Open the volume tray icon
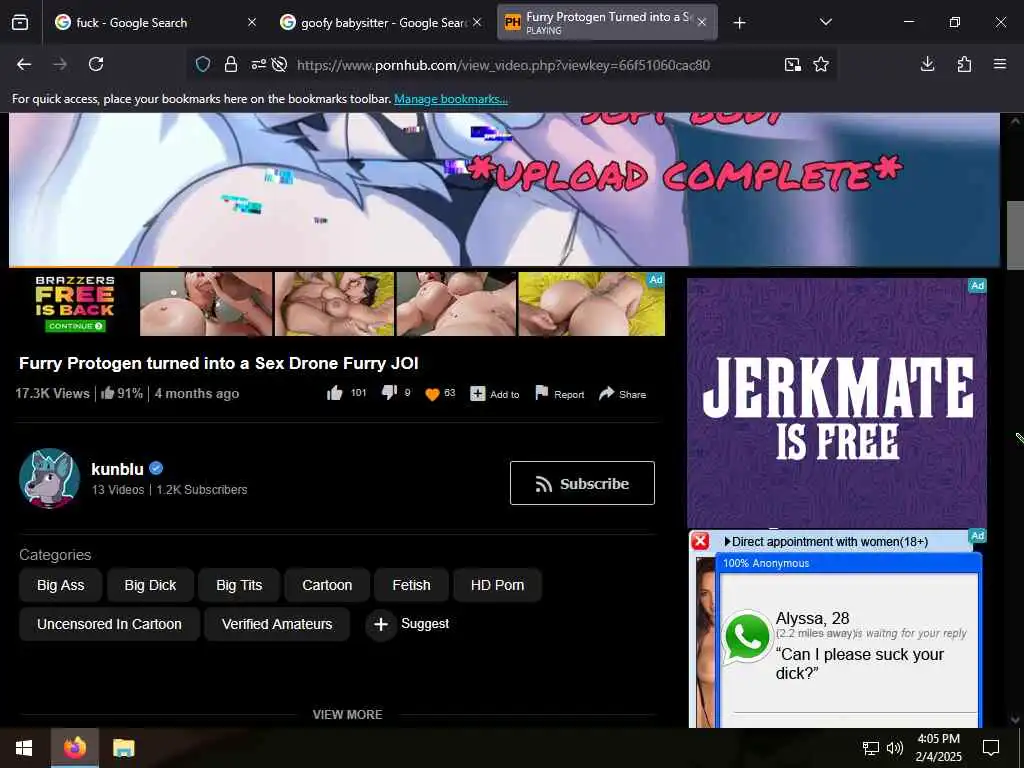This screenshot has height=768, width=1024. coord(895,748)
